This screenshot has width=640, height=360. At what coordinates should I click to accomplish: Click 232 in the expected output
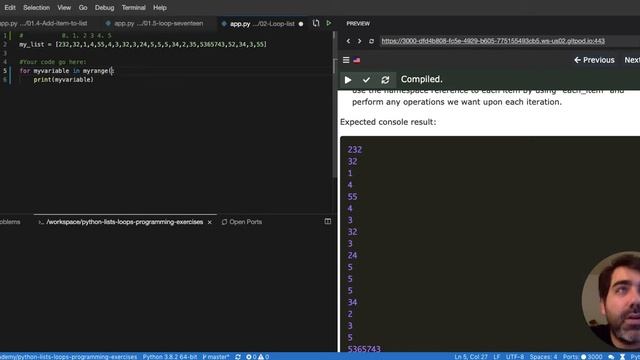tap(355, 150)
